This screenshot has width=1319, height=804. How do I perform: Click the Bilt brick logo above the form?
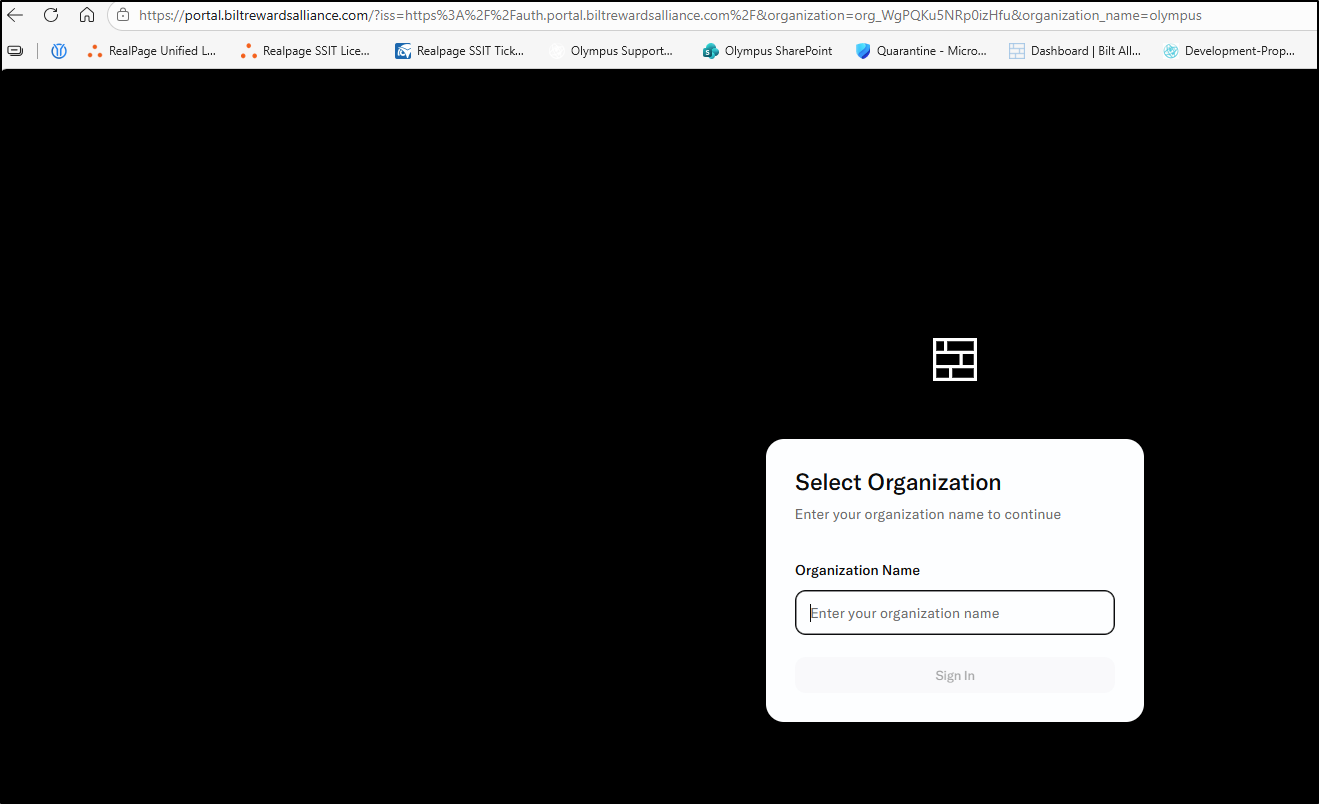pos(955,359)
